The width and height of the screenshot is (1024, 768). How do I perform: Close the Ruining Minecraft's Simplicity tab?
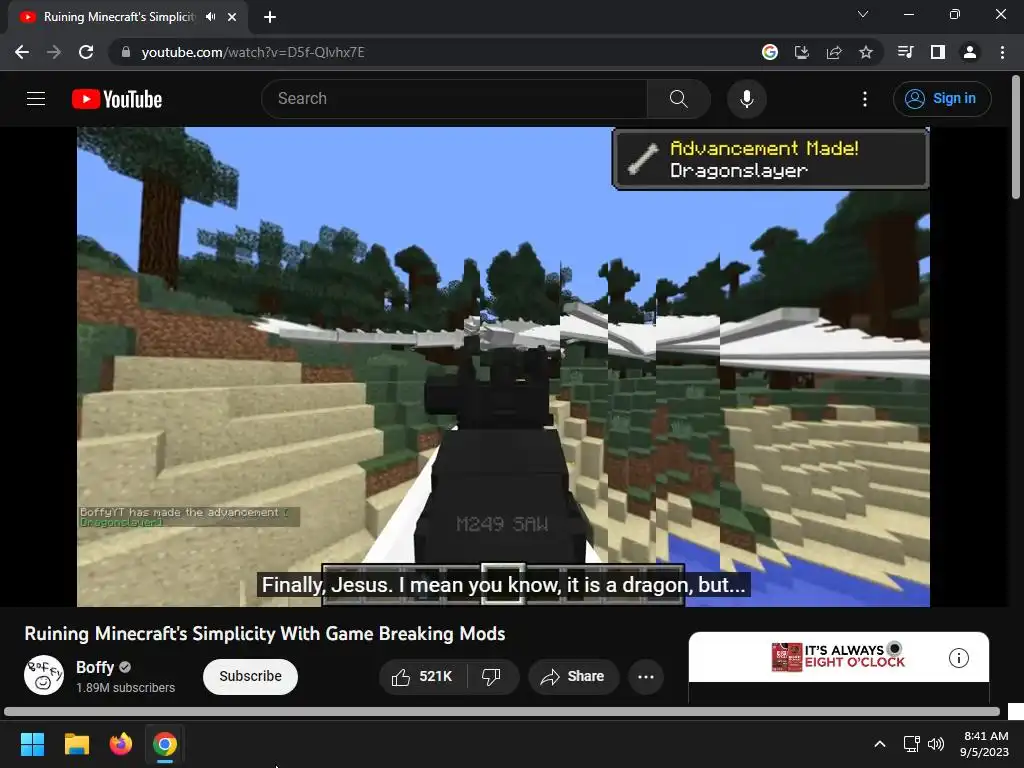click(232, 17)
